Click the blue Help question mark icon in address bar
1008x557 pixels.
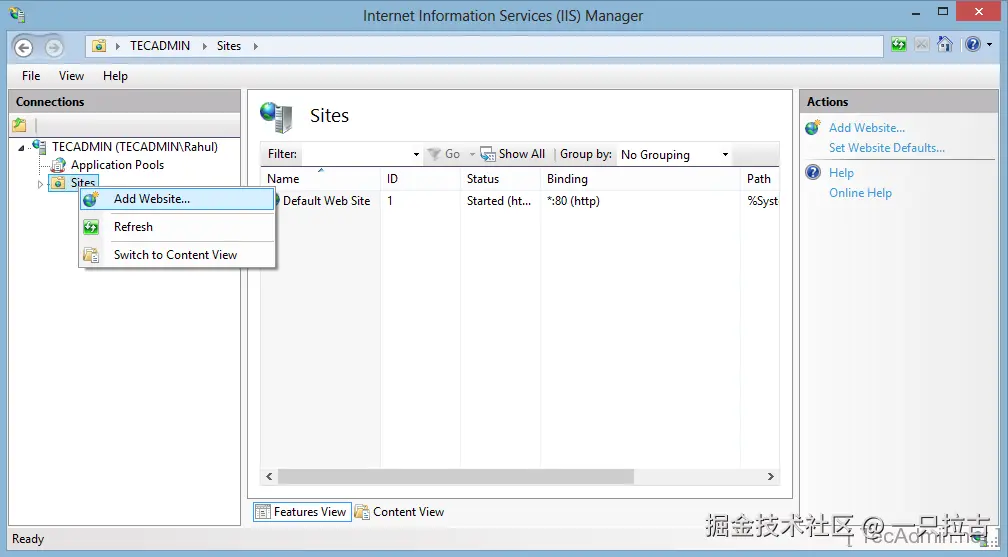tap(973, 44)
